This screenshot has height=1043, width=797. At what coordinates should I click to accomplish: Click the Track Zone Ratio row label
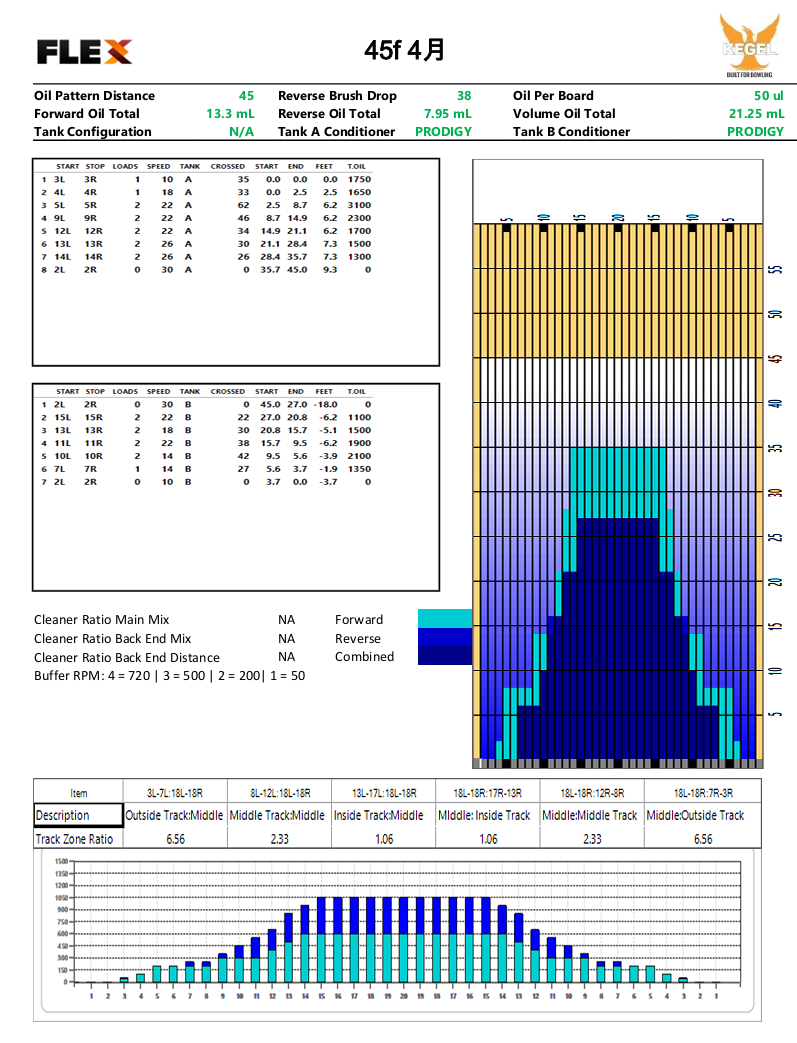75,839
